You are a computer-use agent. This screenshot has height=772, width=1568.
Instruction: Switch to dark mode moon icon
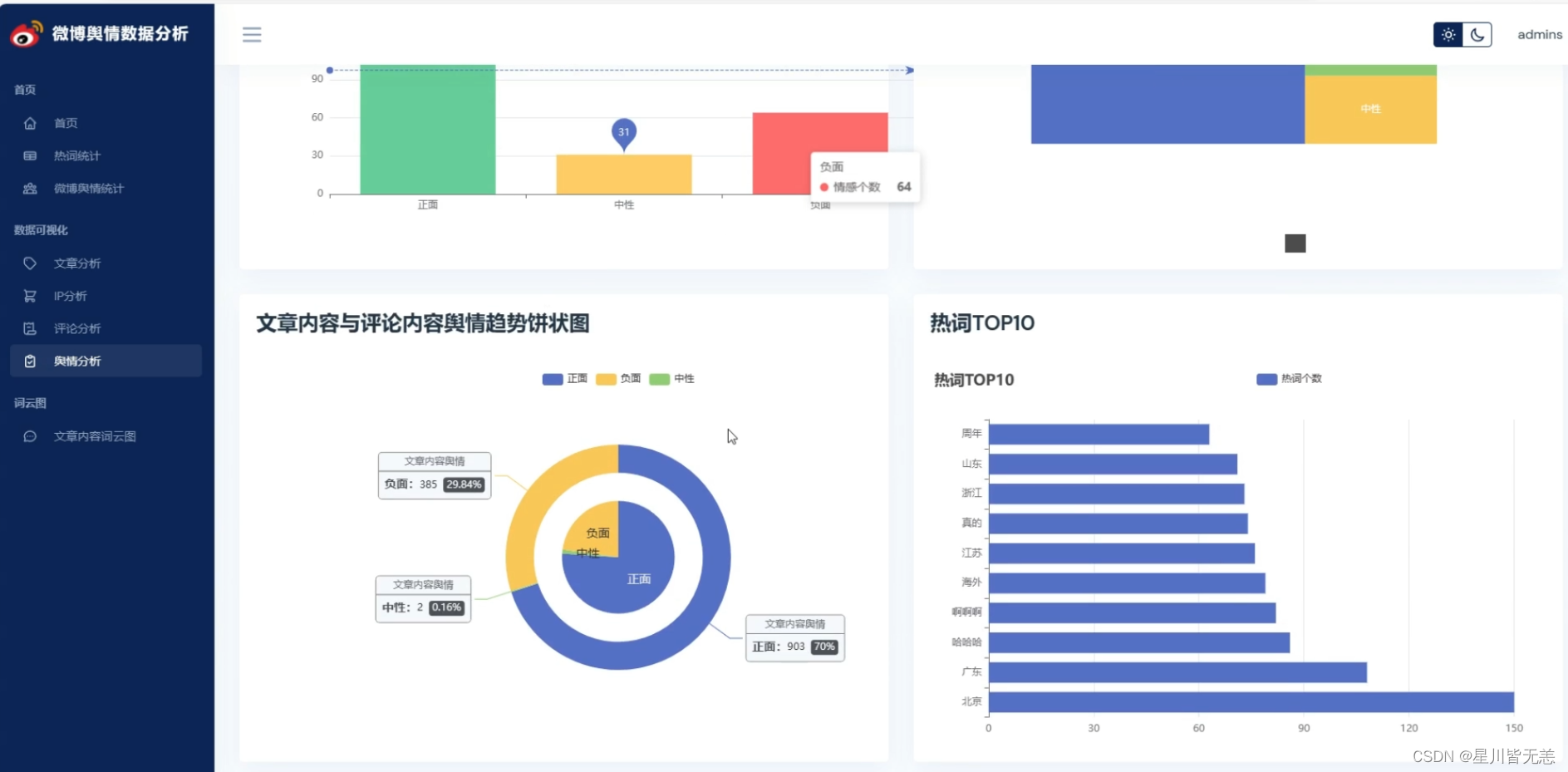(1477, 34)
